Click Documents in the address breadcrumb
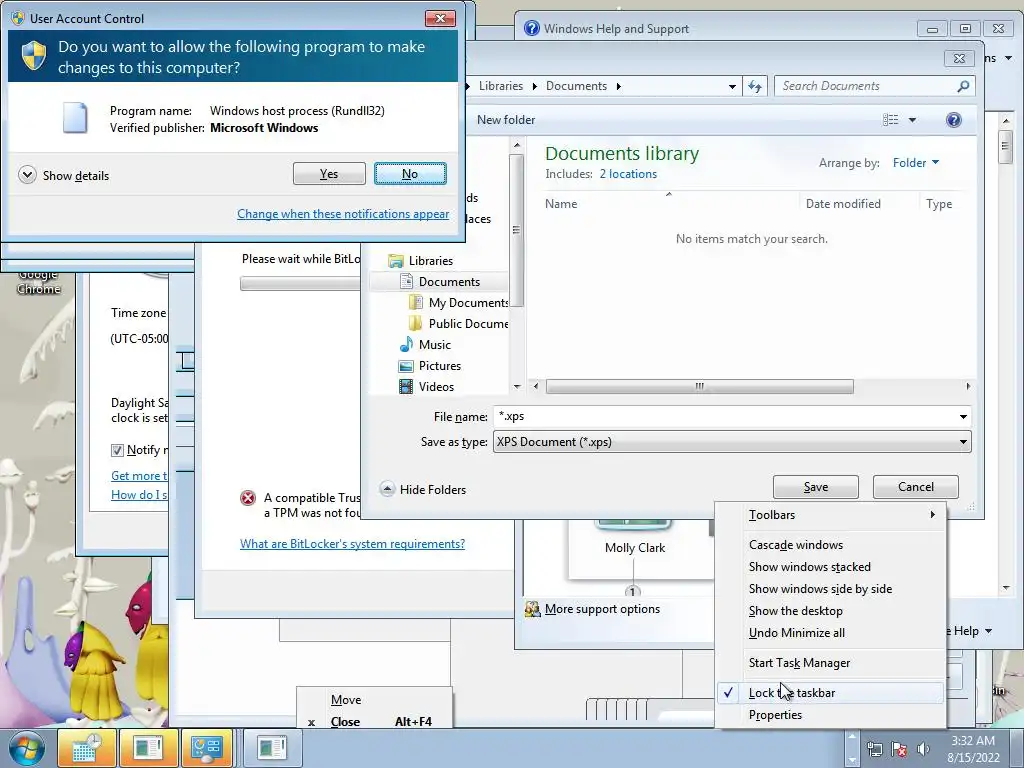 pos(576,86)
